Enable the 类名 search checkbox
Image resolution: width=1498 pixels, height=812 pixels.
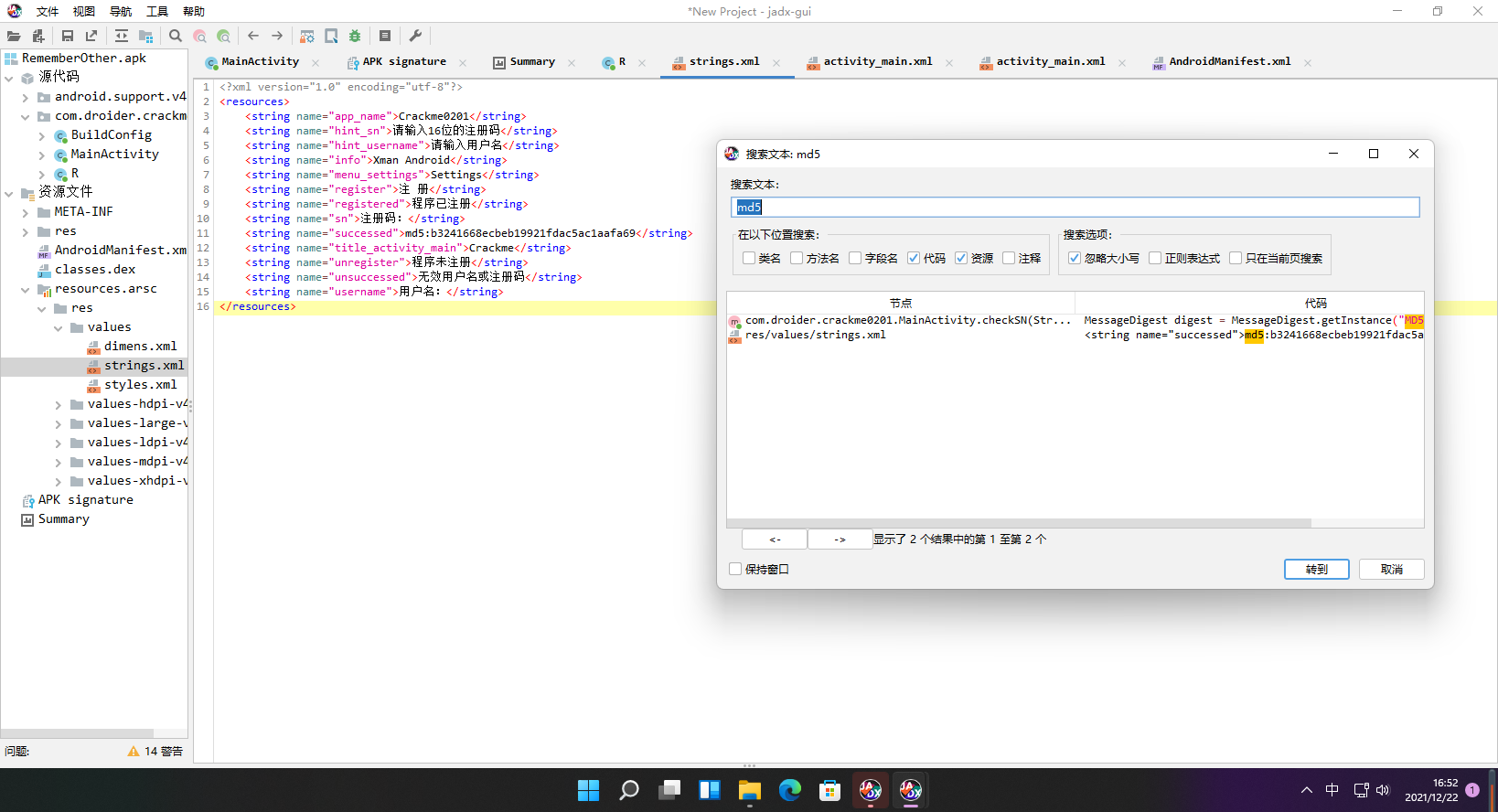click(x=749, y=258)
